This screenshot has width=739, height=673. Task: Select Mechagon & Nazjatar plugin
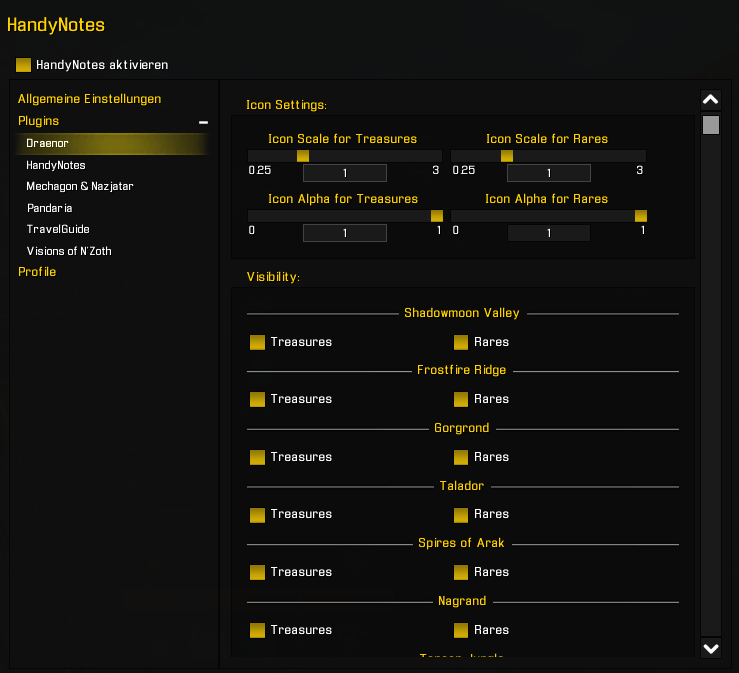click(x=79, y=186)
